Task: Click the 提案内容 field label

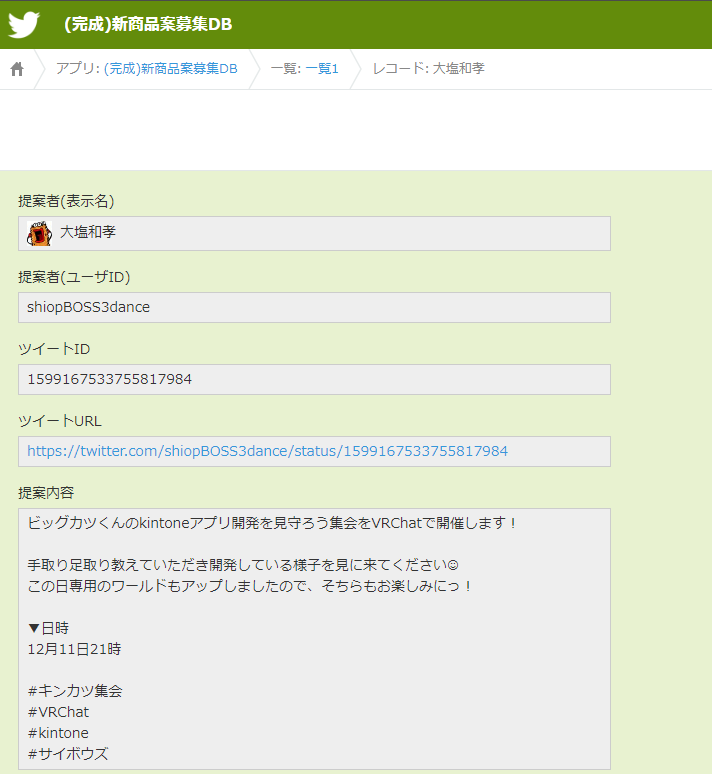Action: 46,493
